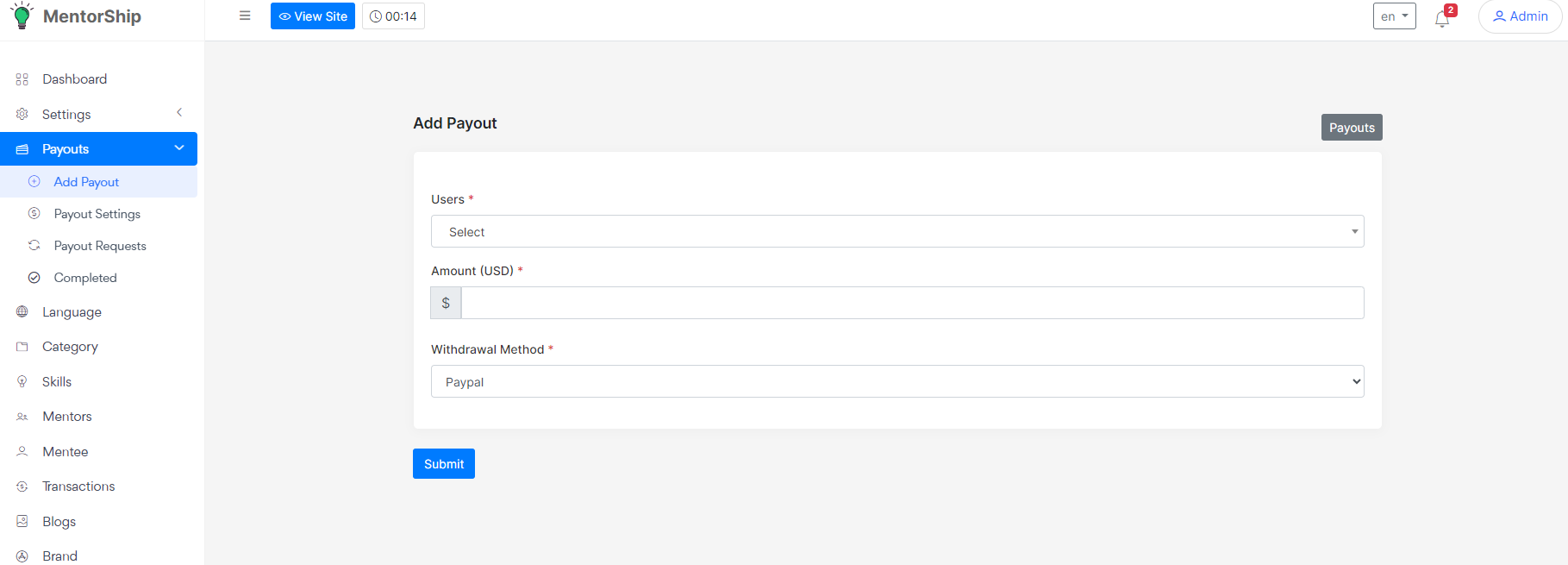Click the Language globe icon
This screenshot has width=1568, height=565.
coord(22,312)
